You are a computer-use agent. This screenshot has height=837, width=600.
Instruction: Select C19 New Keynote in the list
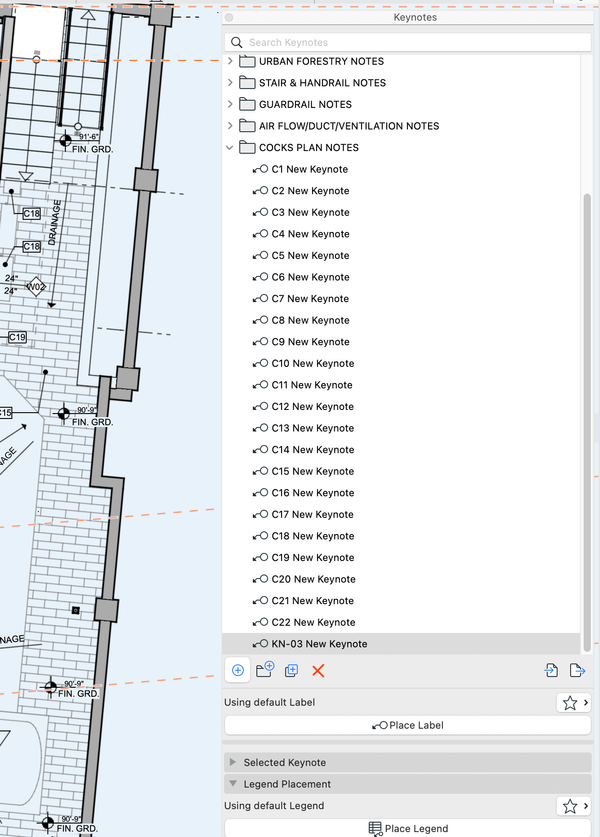(313, 558)
